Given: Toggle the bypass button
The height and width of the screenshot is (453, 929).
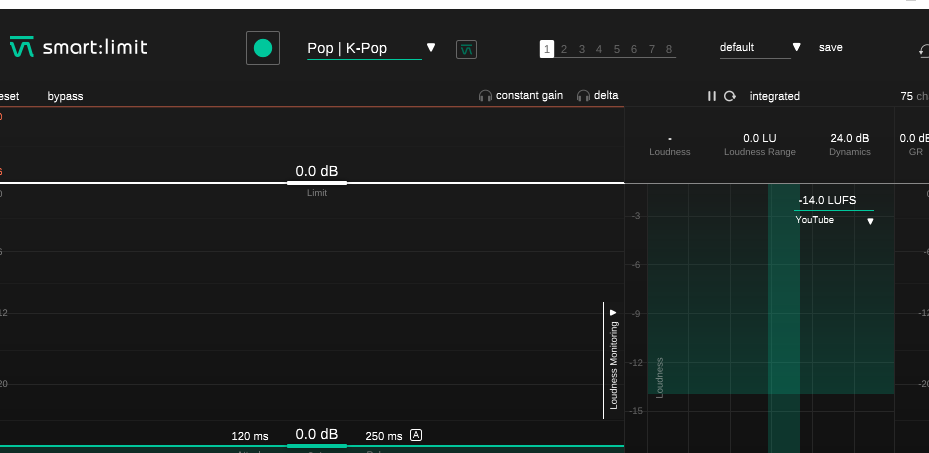Looking at the screenshot, I should point(65,96).
